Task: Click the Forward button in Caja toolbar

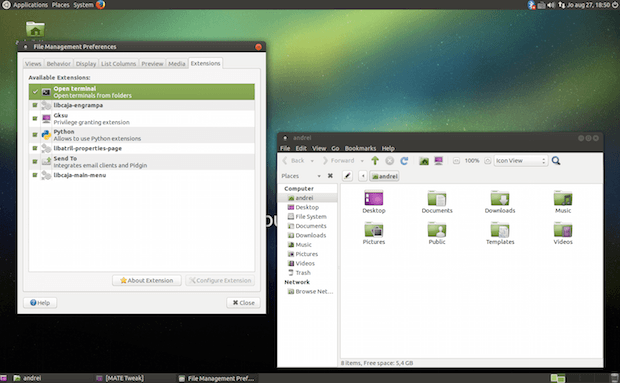Action: pos(338,161)
